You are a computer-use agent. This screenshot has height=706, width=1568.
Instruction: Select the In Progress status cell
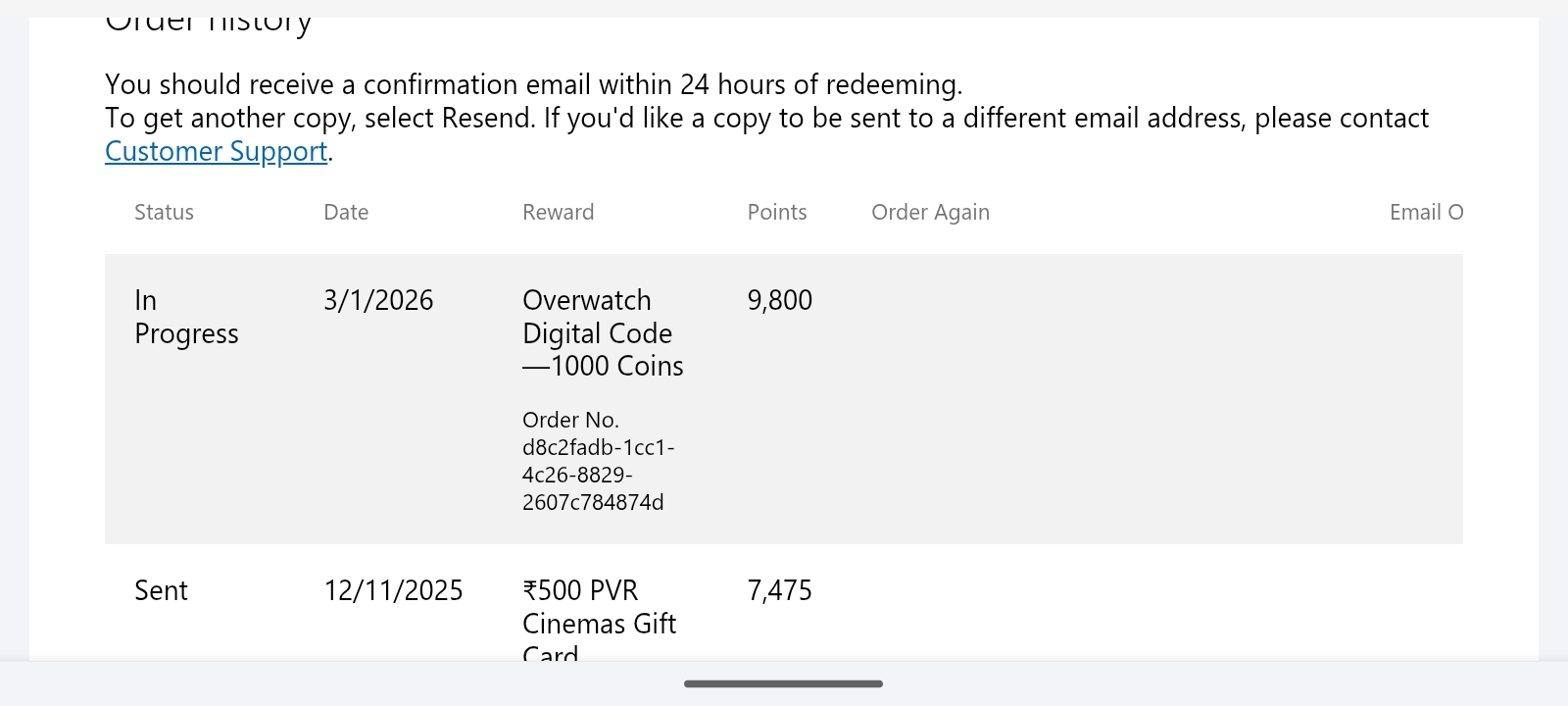click(x=185, y=317)
